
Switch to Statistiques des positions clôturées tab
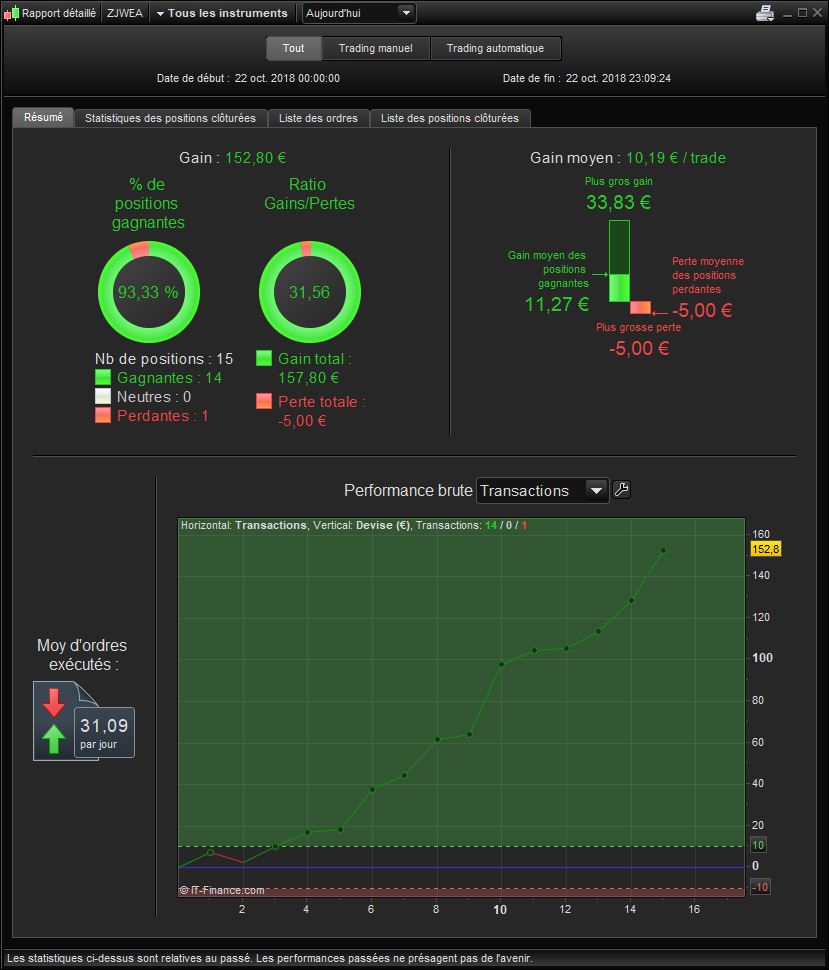click(170, 118)
